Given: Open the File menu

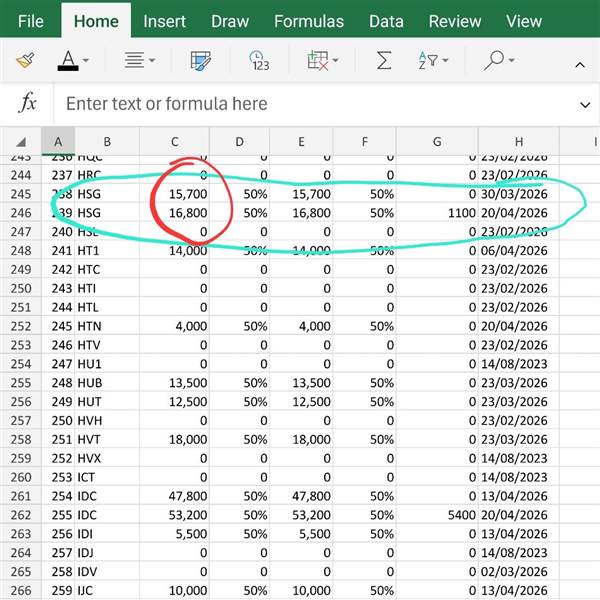Looking at the screenshot, I should [31, 21].
